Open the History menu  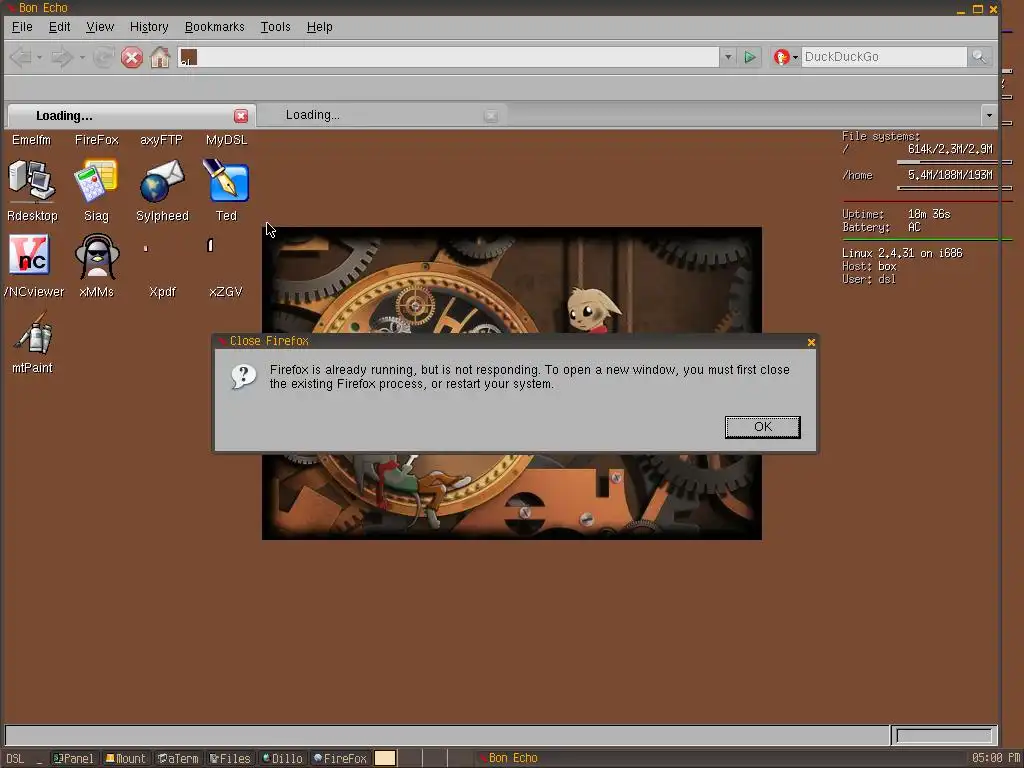pyautogui.click(x=149, y=27)
